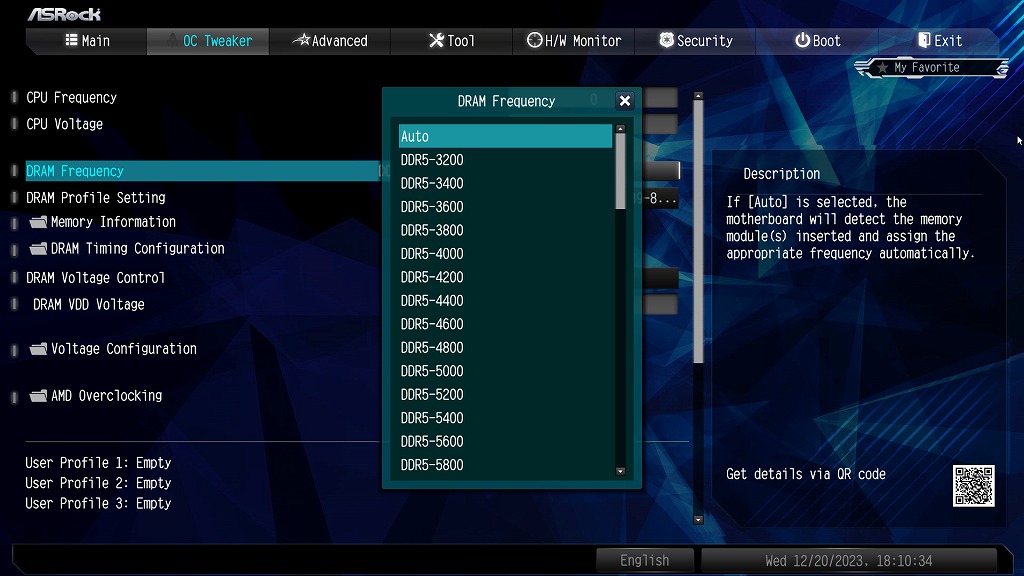The width and height of the screenshot is (1024, 576).
Task: Click the QR code image
Action: pos(973,486)
